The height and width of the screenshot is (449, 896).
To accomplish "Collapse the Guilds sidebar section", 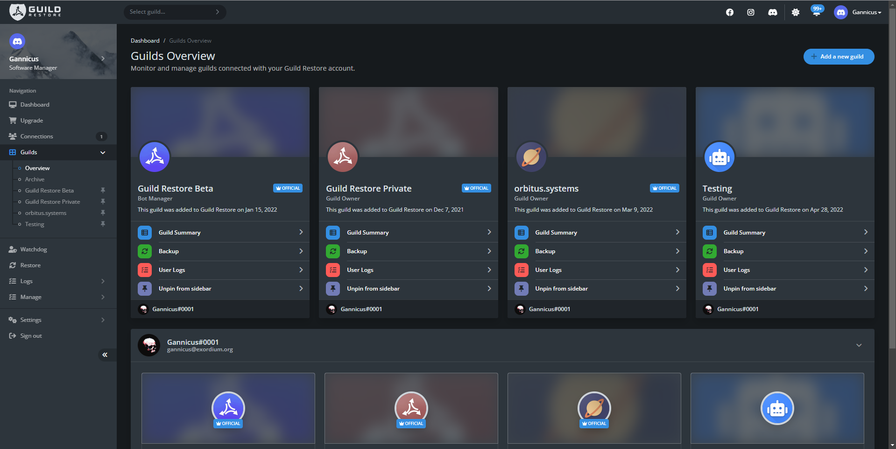I will coord(58,153).
